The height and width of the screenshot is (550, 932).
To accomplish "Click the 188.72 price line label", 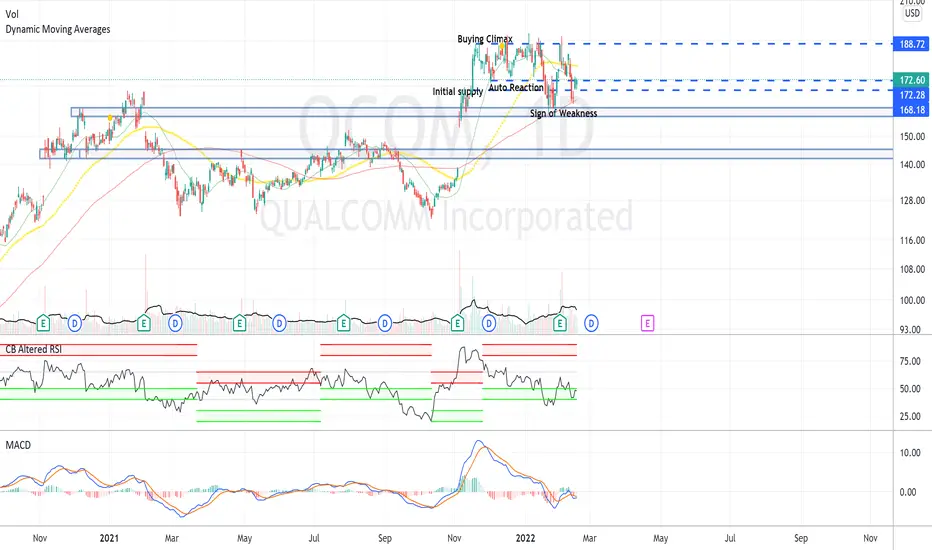I will pos(911,44).
